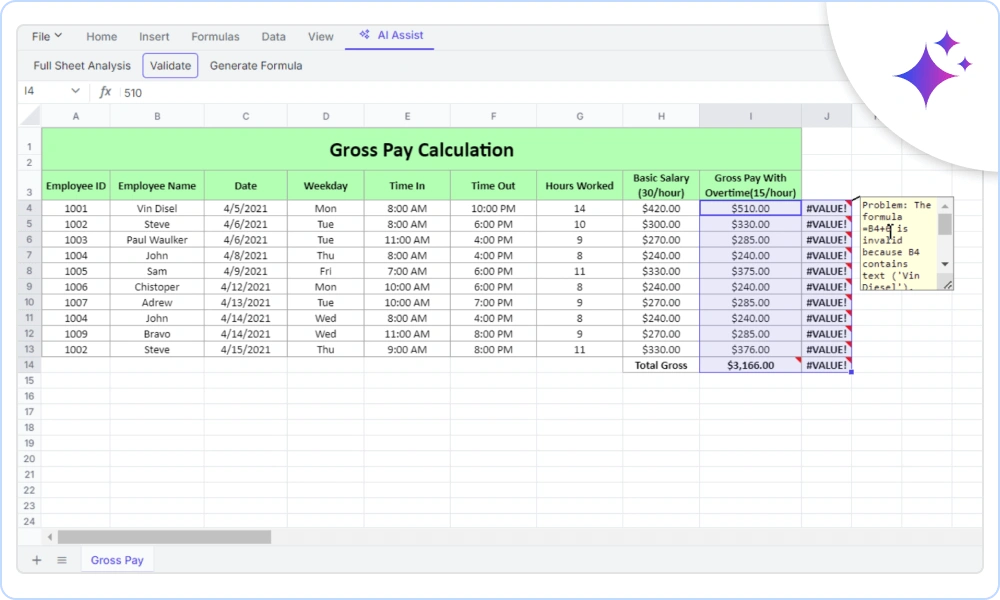The width and height of the screenshot is (1000, 600).
Task: Select the Total Gross amount cell
Action: 750,365
